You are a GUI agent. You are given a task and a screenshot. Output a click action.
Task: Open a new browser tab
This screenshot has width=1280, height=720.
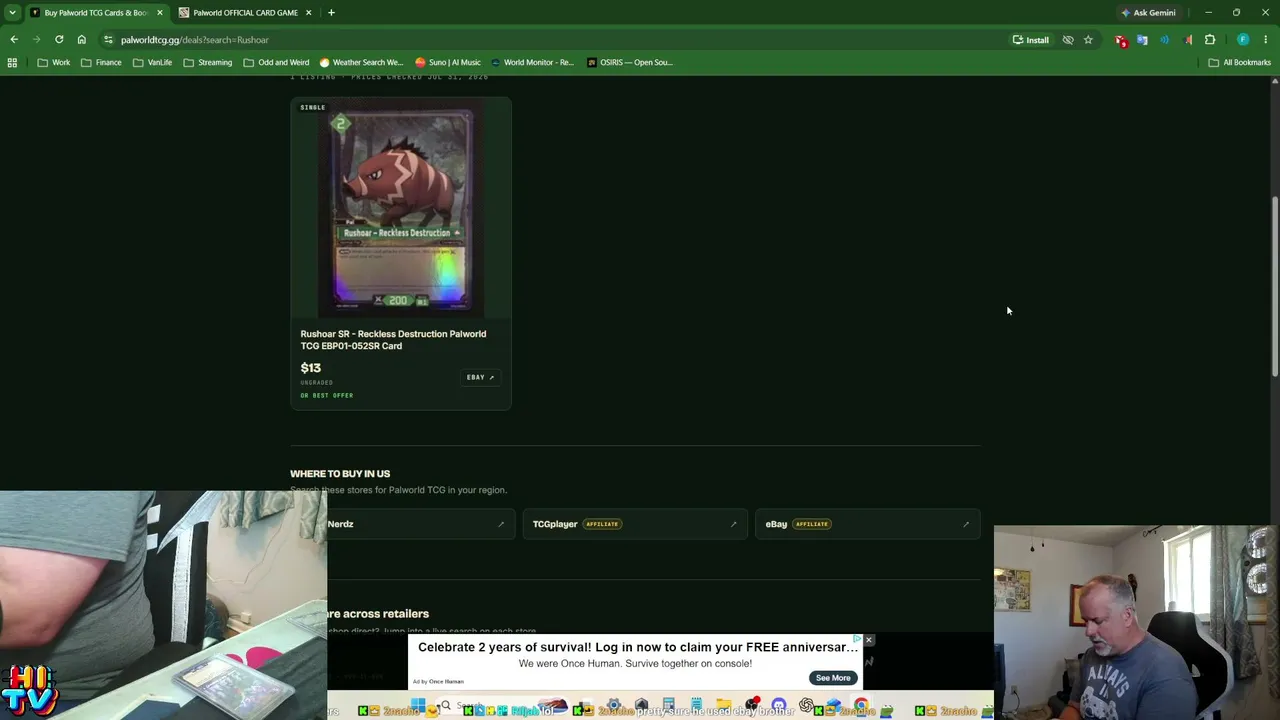331,13
